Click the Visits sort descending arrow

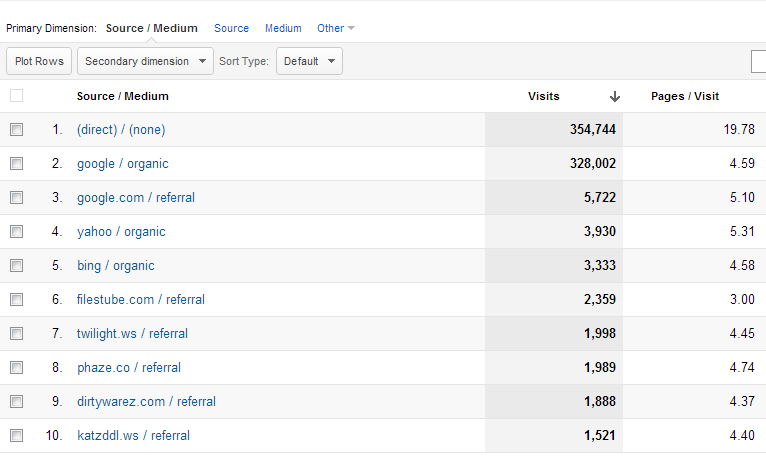point(615,97)
